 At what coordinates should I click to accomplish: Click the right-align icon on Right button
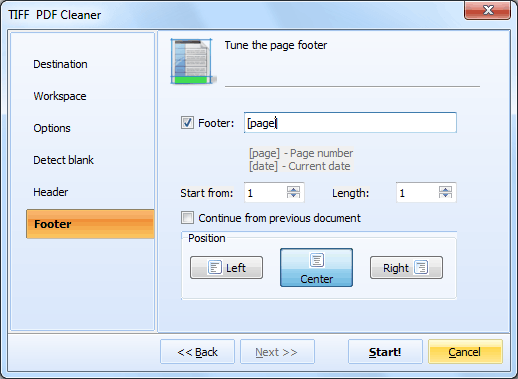[x=421, y=267]
